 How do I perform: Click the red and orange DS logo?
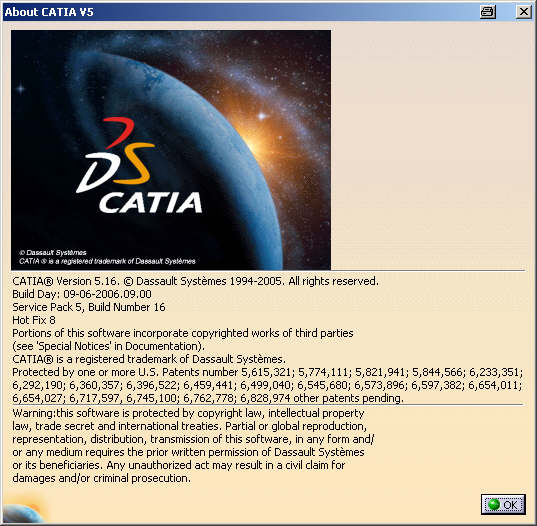[x=115, y=155]
